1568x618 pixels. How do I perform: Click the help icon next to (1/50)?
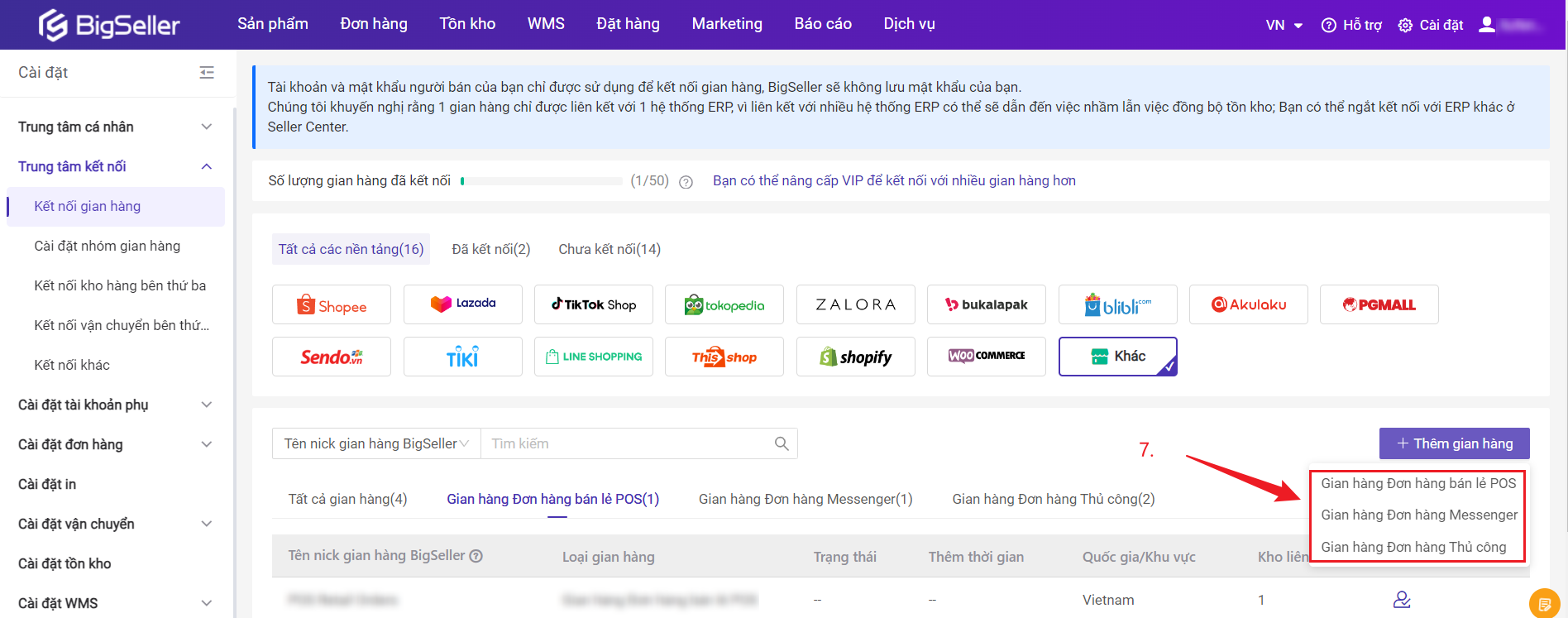click(x=686, y=182)
